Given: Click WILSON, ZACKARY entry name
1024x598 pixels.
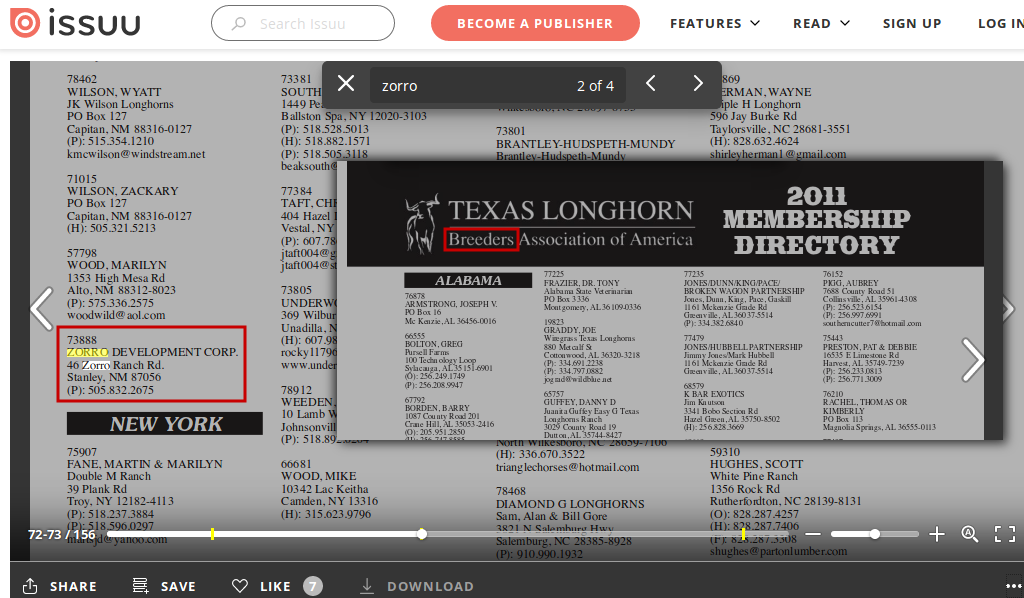Looking at the screenshot, I should (122, 191).
